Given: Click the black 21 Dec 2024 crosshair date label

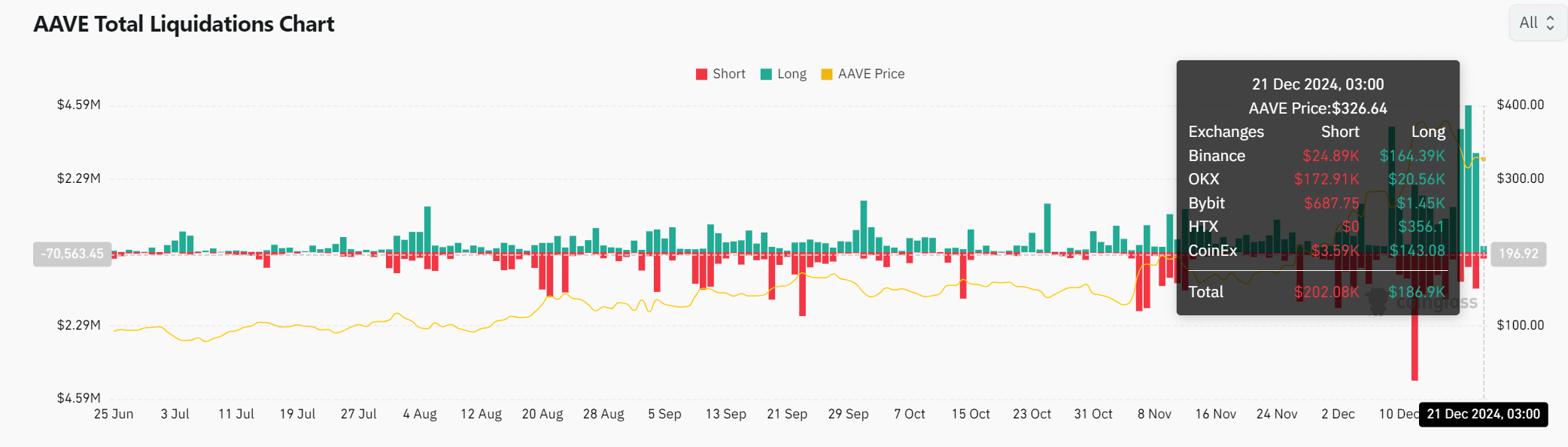Looking at the screenshot, I should click(1483, 414).
